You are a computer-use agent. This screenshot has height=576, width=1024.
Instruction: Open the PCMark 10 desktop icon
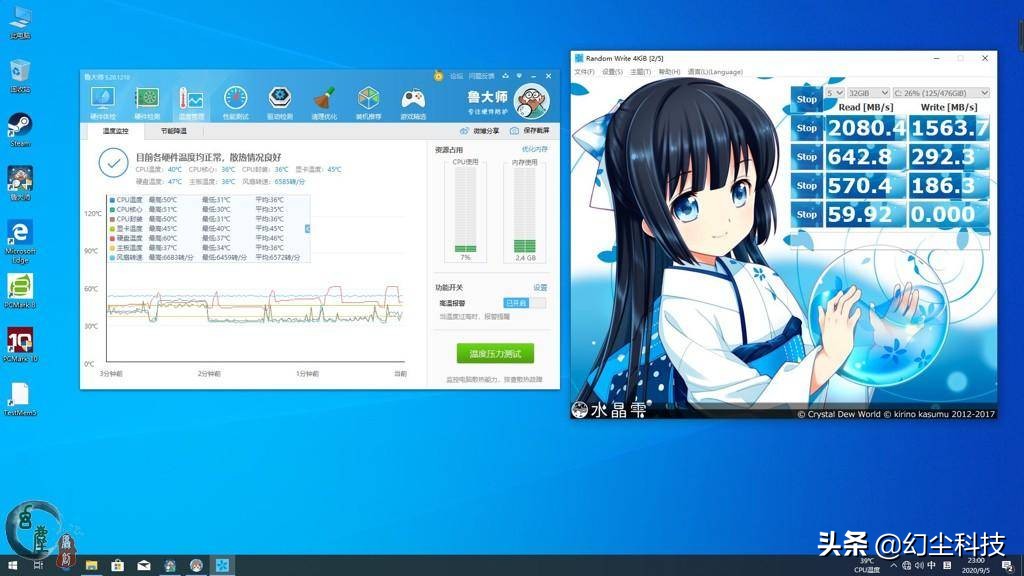click(20, 345)
